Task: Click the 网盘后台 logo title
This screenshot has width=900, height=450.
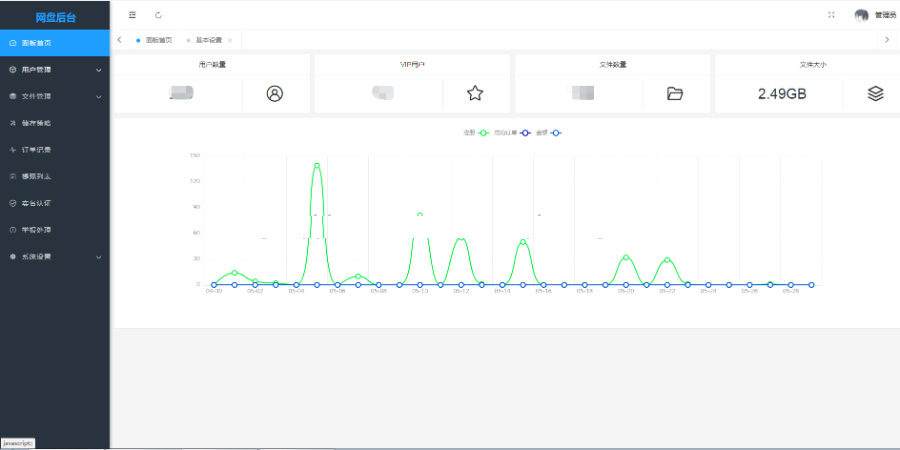Action: [x=55, y=16]
